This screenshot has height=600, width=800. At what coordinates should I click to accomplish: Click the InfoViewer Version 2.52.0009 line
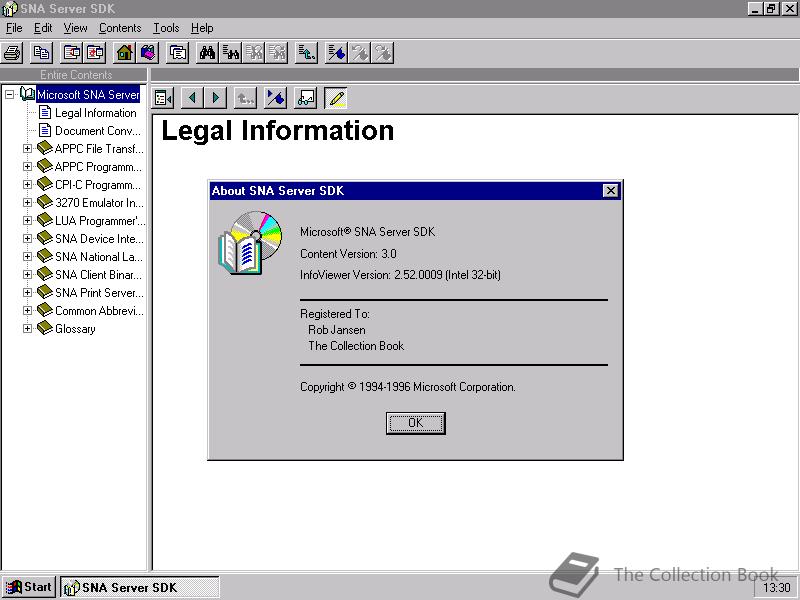click(400, 274)
